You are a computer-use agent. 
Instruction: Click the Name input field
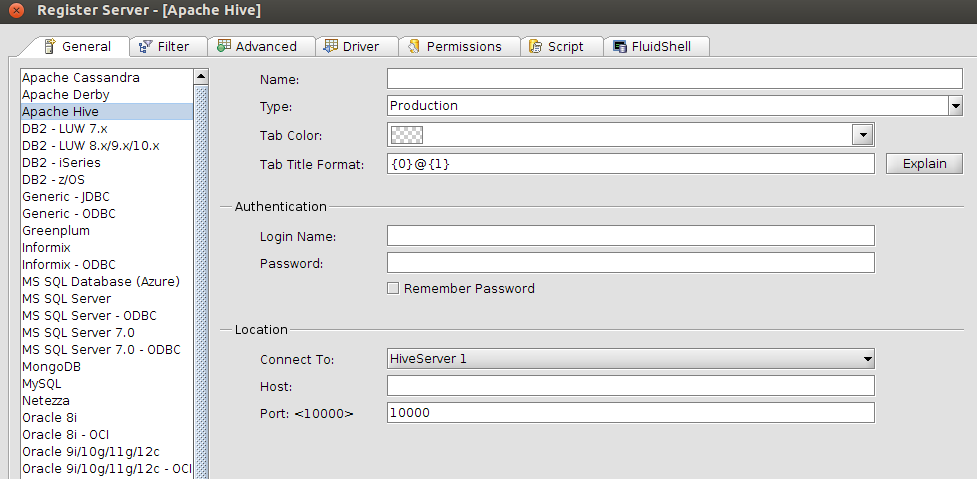pyautogui.click(x=675, y=79)
